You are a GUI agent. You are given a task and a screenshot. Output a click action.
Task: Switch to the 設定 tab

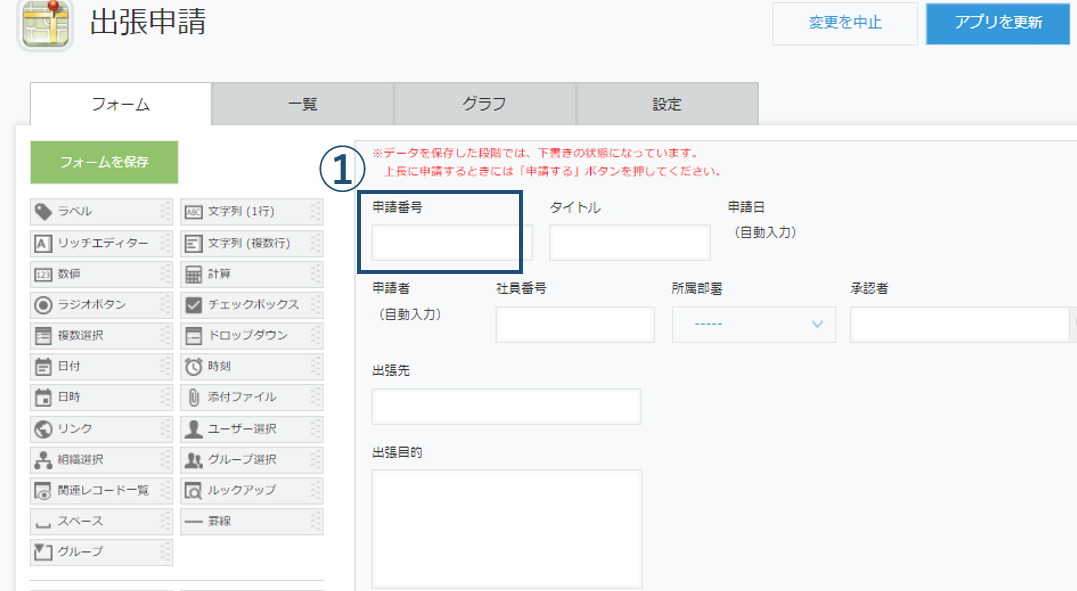click(667, 104)
